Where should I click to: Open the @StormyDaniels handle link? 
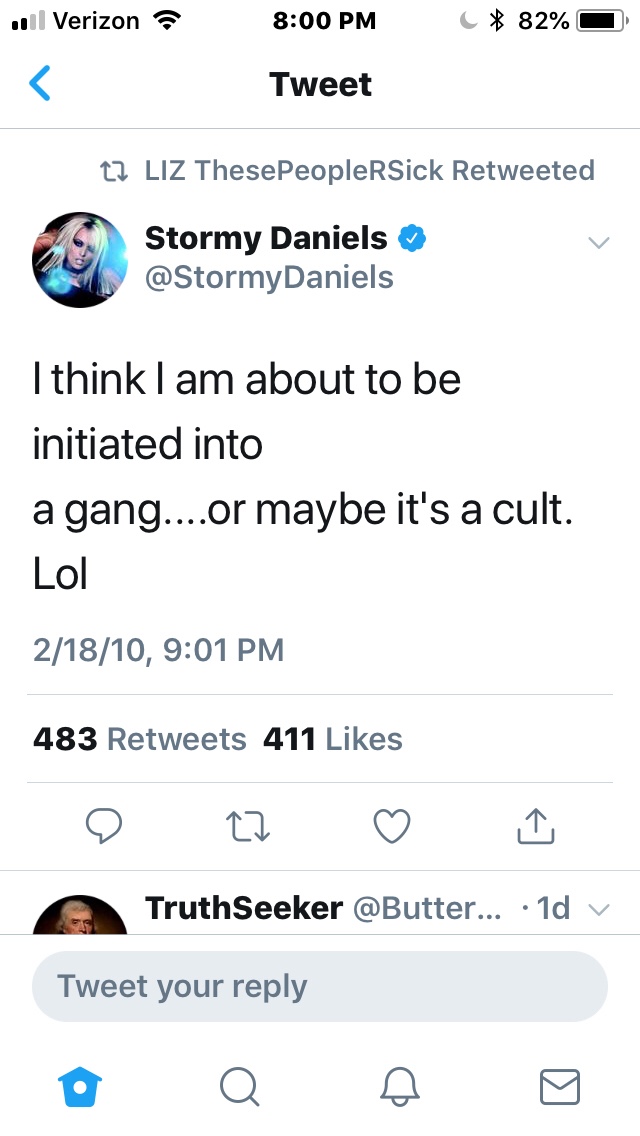[269, 277]
